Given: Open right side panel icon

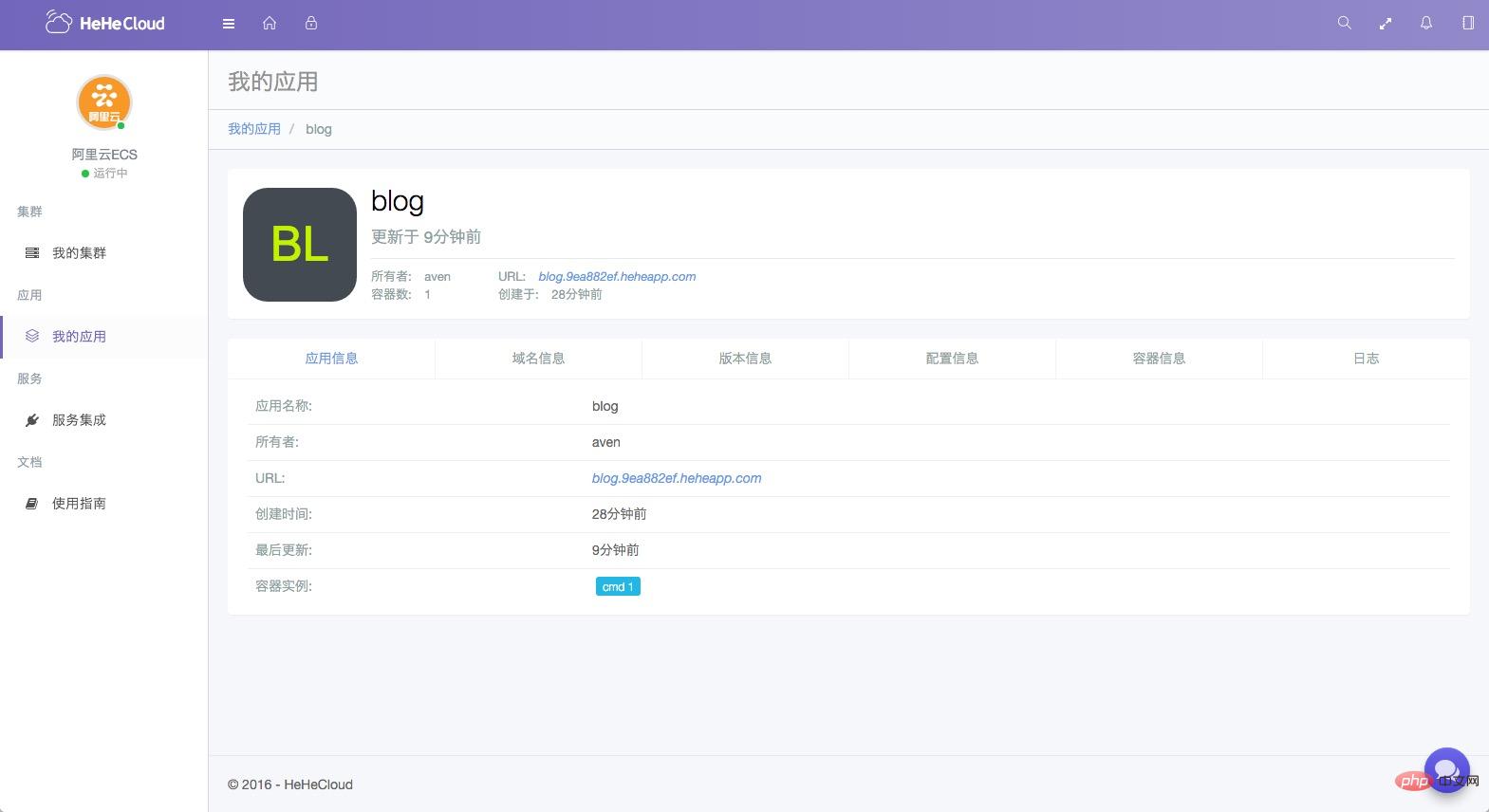Looking at the screenshot, I should 1468,24.
